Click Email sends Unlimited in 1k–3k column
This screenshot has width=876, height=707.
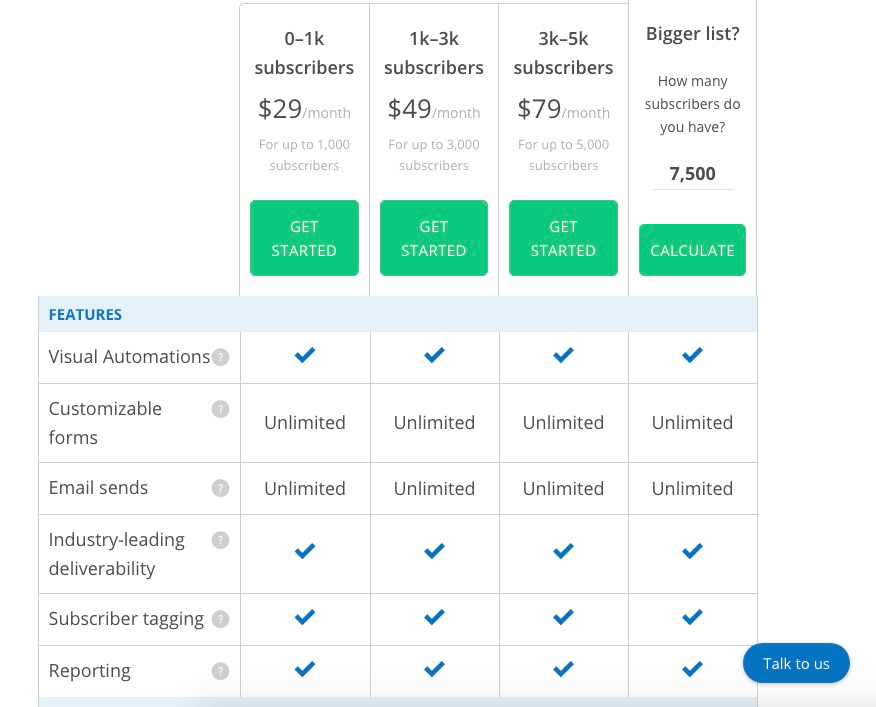434,488
